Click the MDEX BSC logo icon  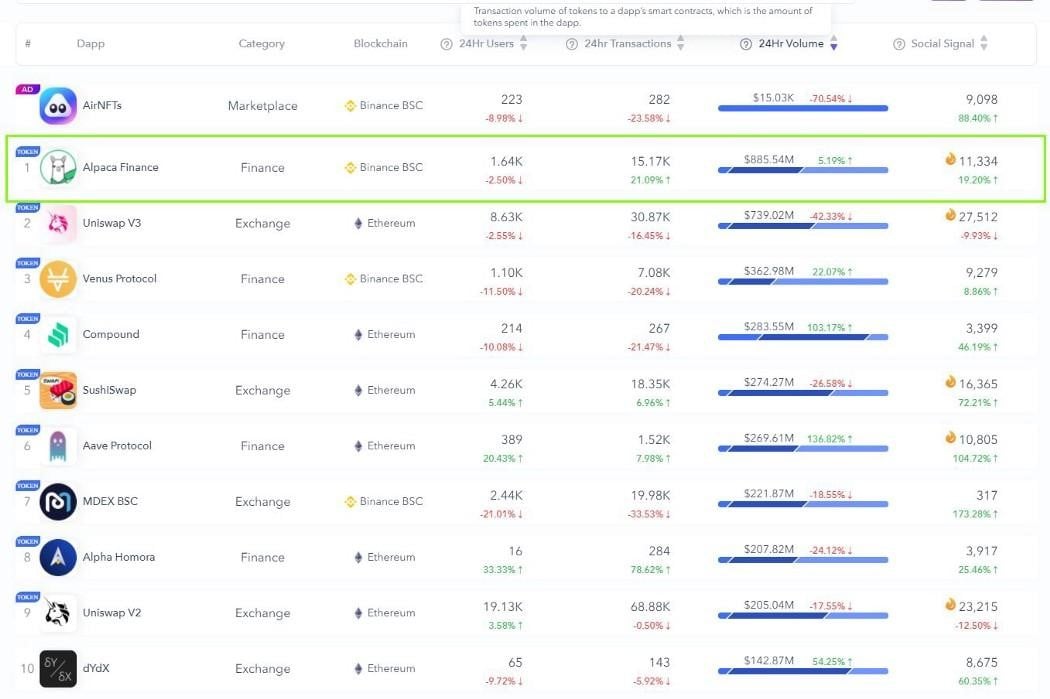pyautogui.click(x=58, y=502)
